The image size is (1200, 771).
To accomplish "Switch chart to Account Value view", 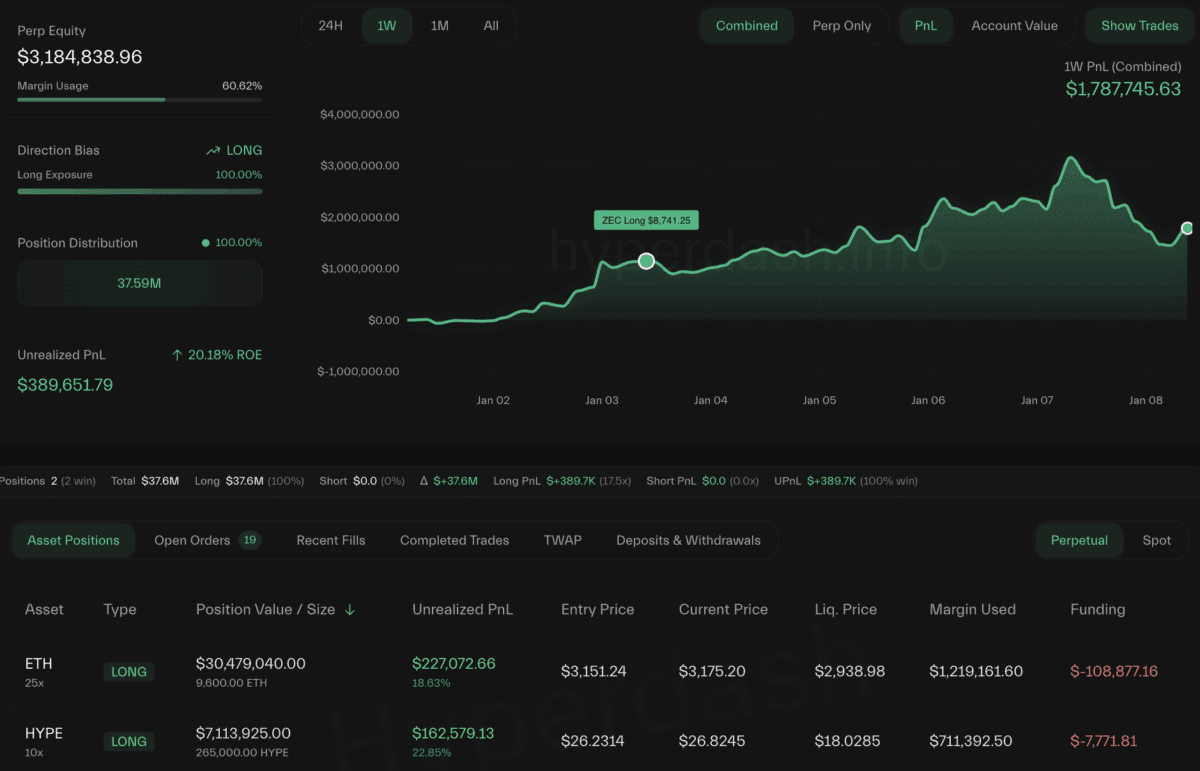I will [1014, 26].
